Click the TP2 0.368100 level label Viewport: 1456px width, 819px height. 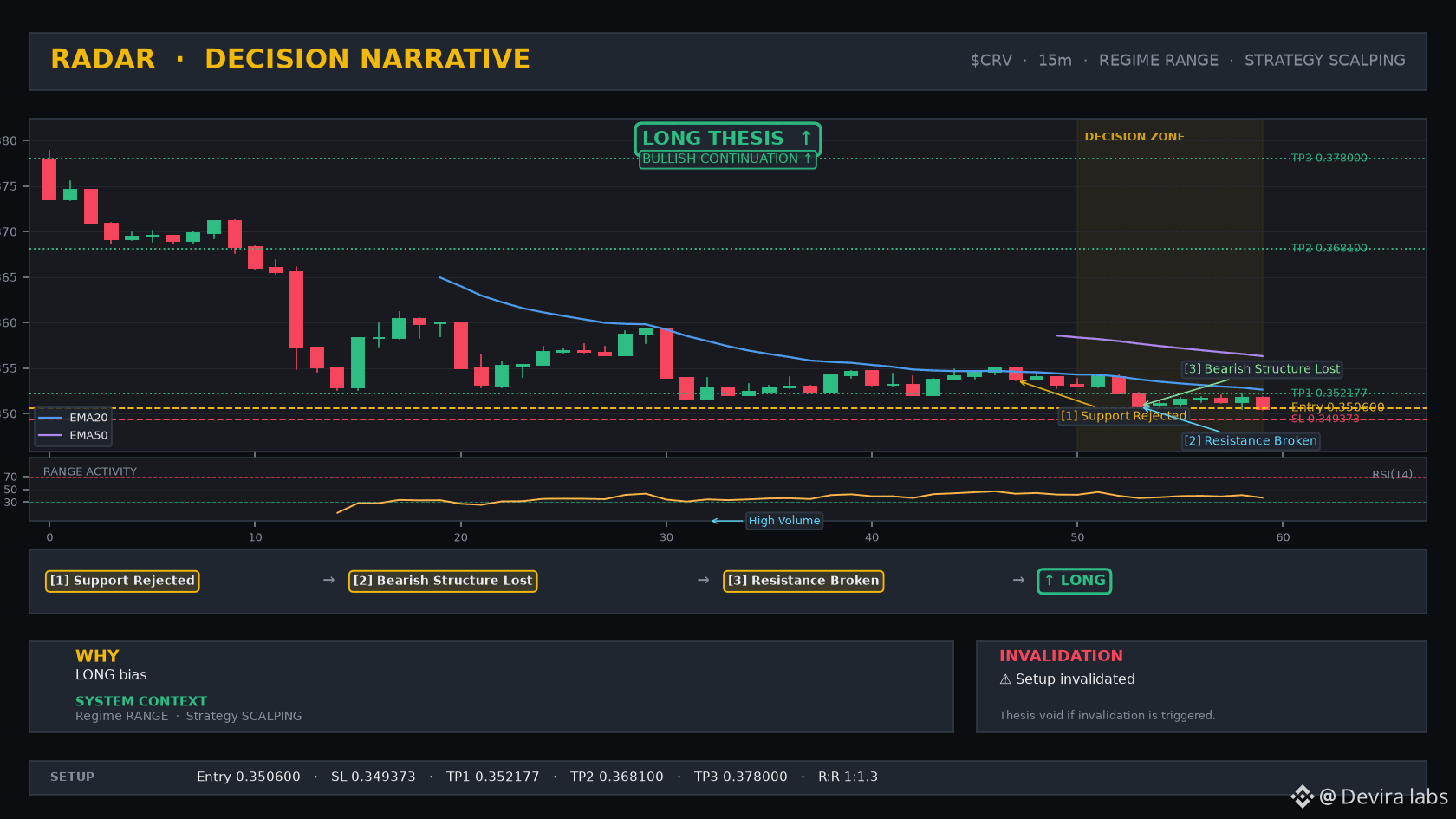coord(1329,248)
